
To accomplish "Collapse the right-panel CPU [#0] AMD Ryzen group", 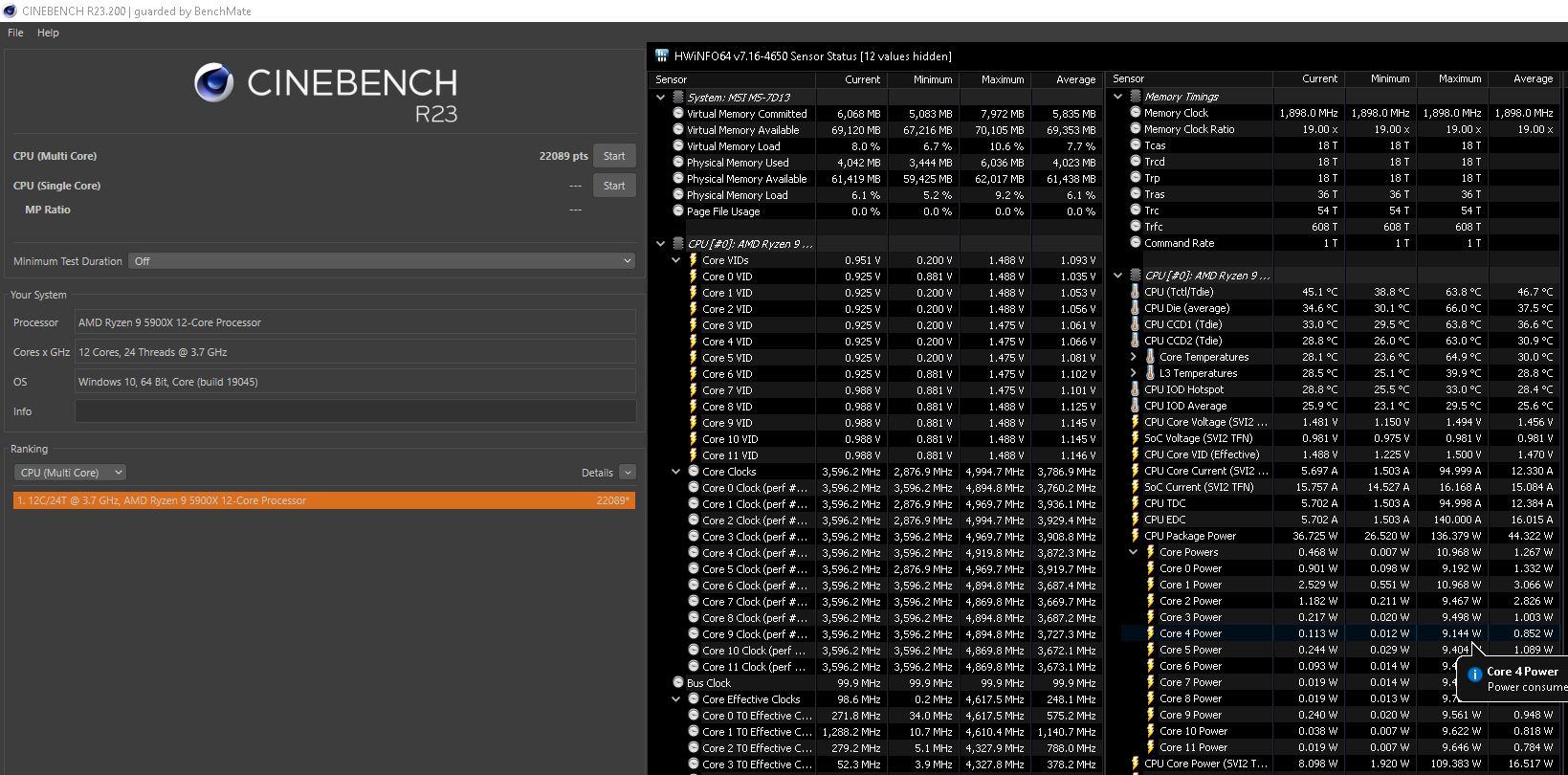I will coord(1117,276).
